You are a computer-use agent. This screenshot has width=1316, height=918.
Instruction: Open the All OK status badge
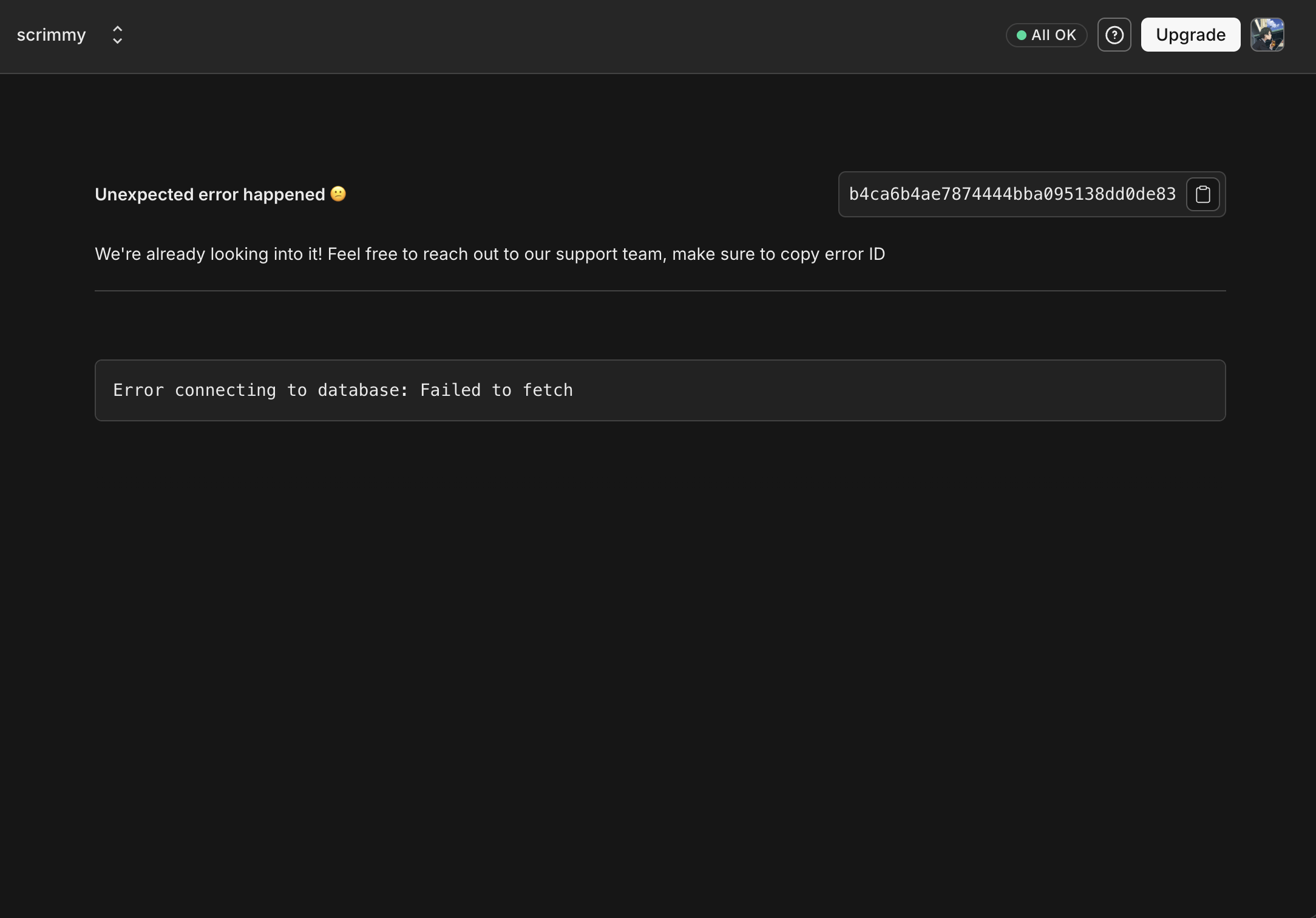point(1046,35)
